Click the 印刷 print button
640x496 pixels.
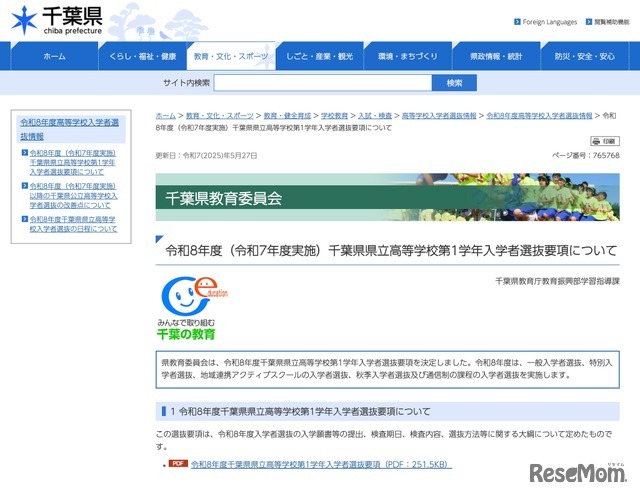click(605, 141)
